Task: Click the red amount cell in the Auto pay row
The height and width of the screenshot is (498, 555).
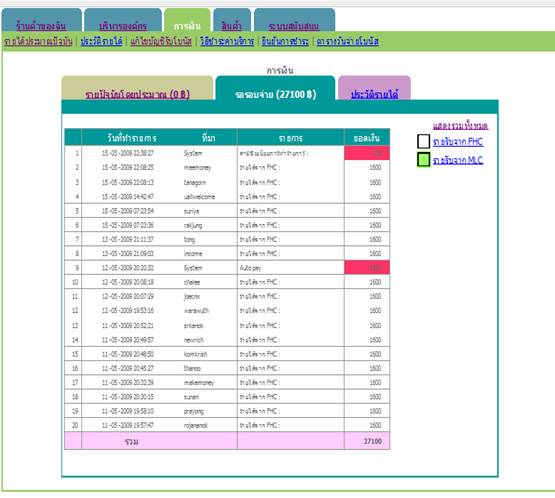Action: [367, 268]
